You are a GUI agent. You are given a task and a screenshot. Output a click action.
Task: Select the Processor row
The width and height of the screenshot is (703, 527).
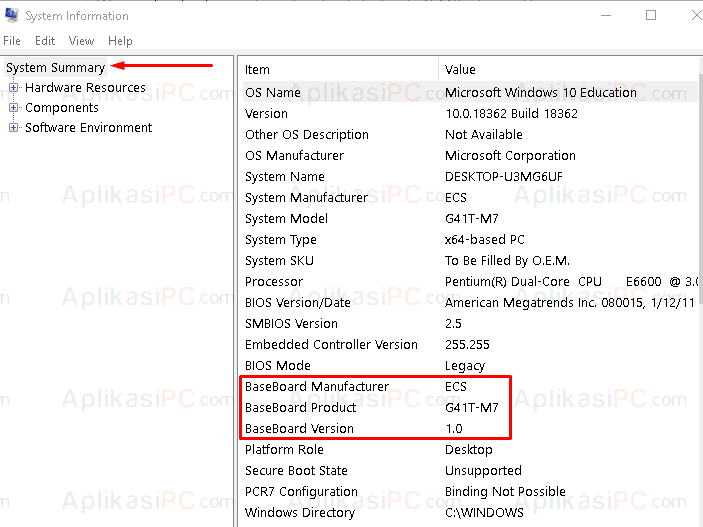pos(470,282)
